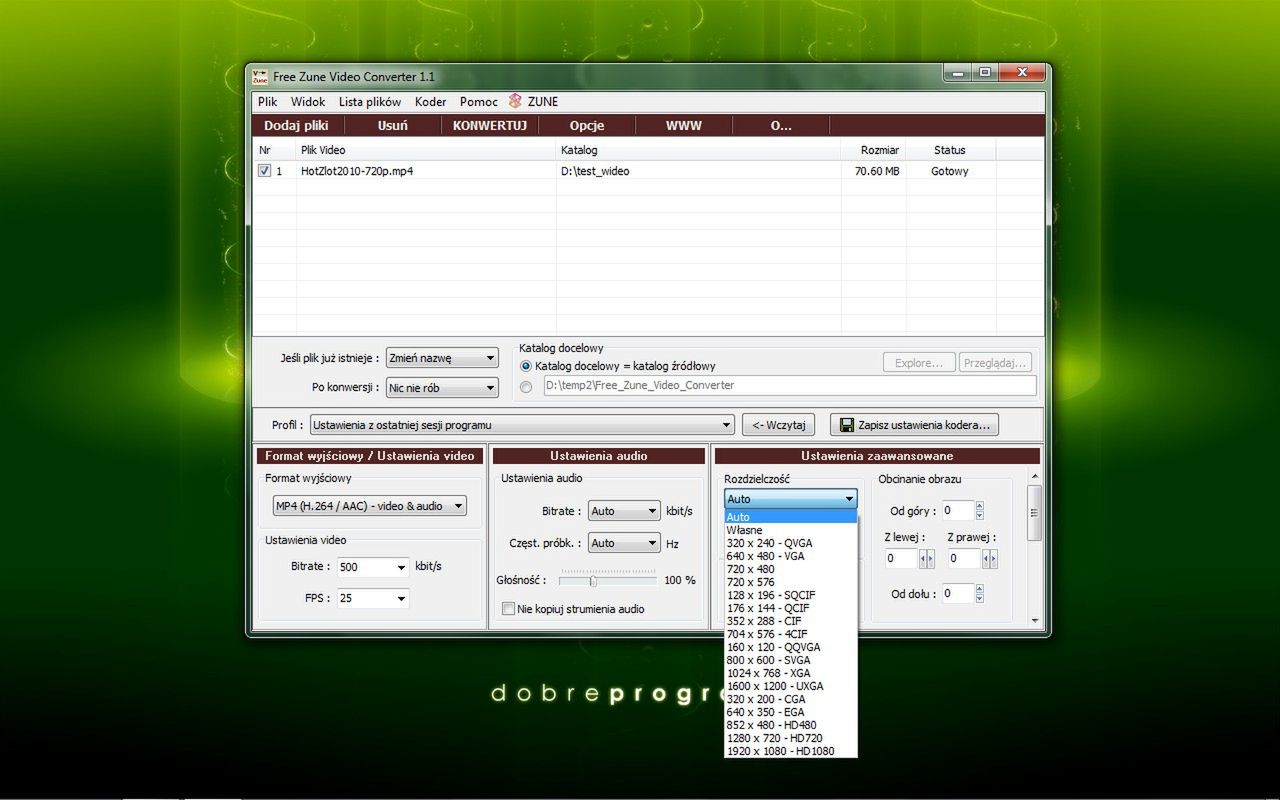Expand the Profil dropdown
1280x800 pixels.
(522, 425)
